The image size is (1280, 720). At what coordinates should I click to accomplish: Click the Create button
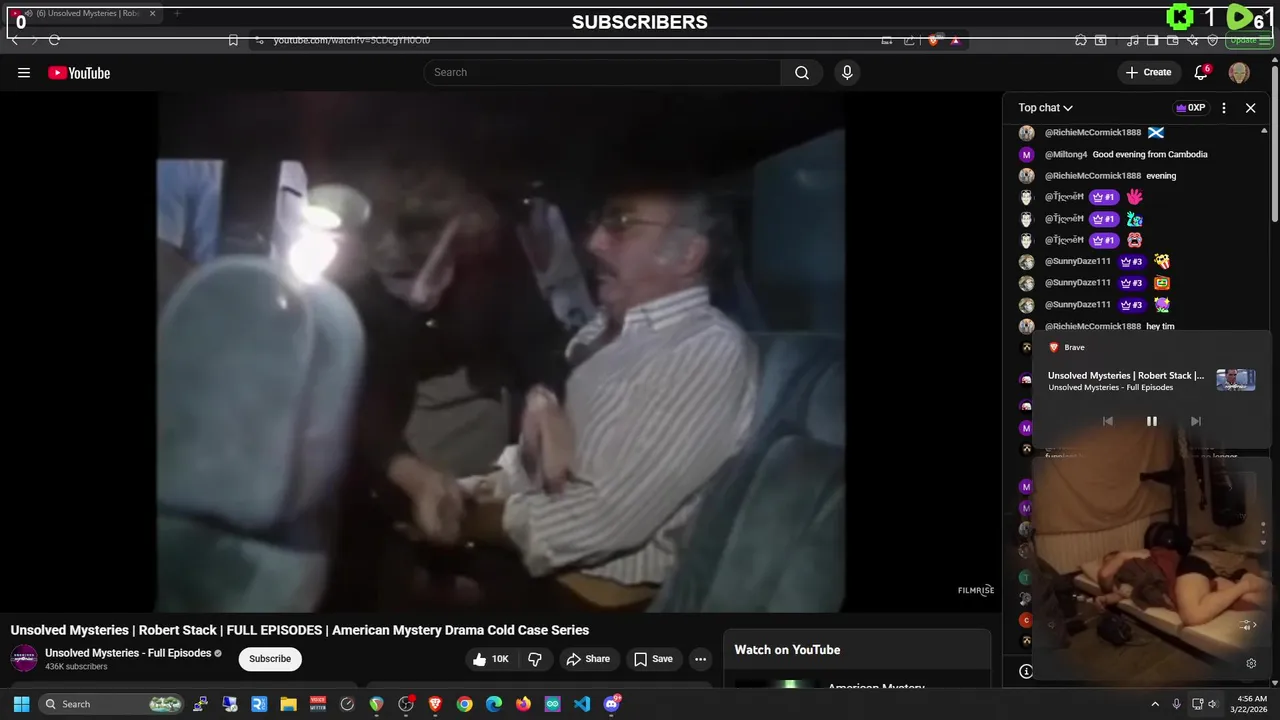tap(1148, 73)
